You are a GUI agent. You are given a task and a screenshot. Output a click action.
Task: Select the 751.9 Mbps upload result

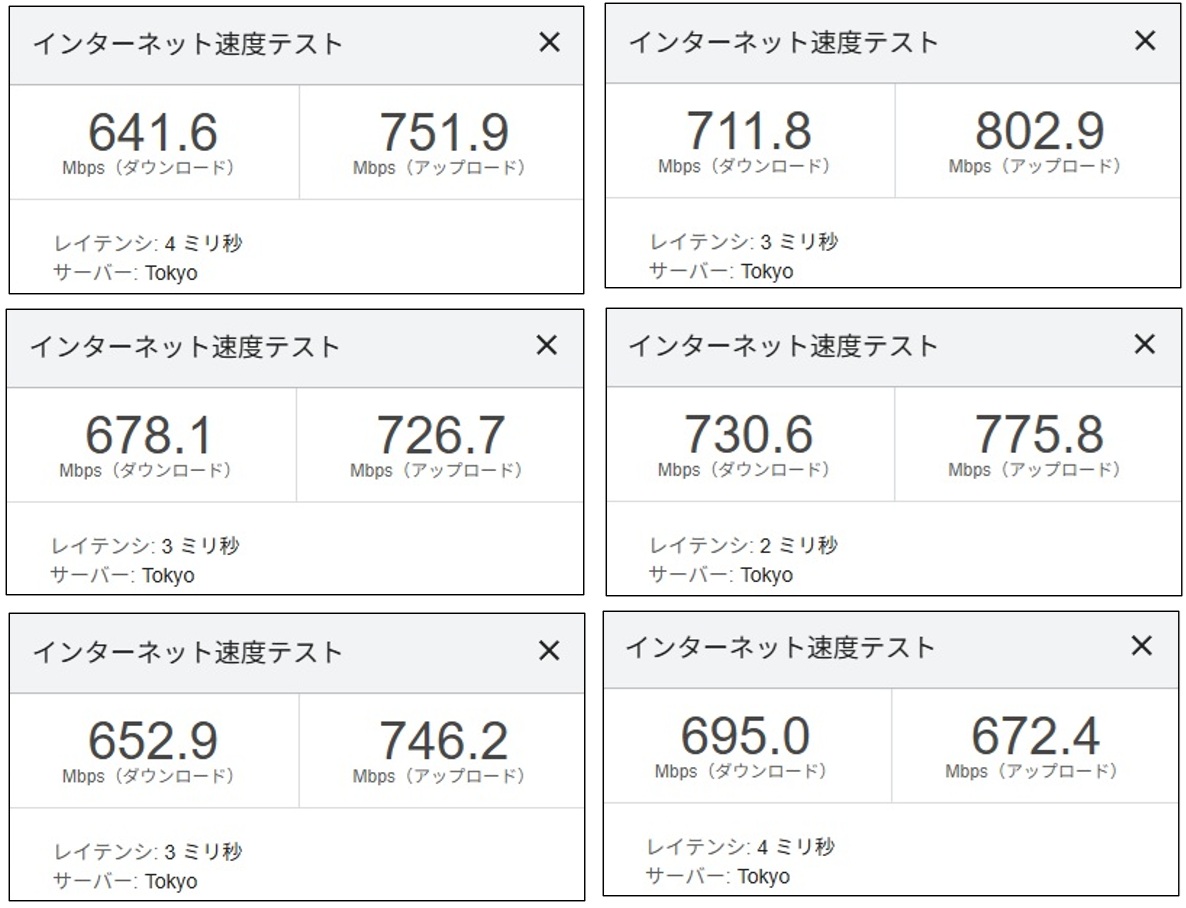(443, 134)
